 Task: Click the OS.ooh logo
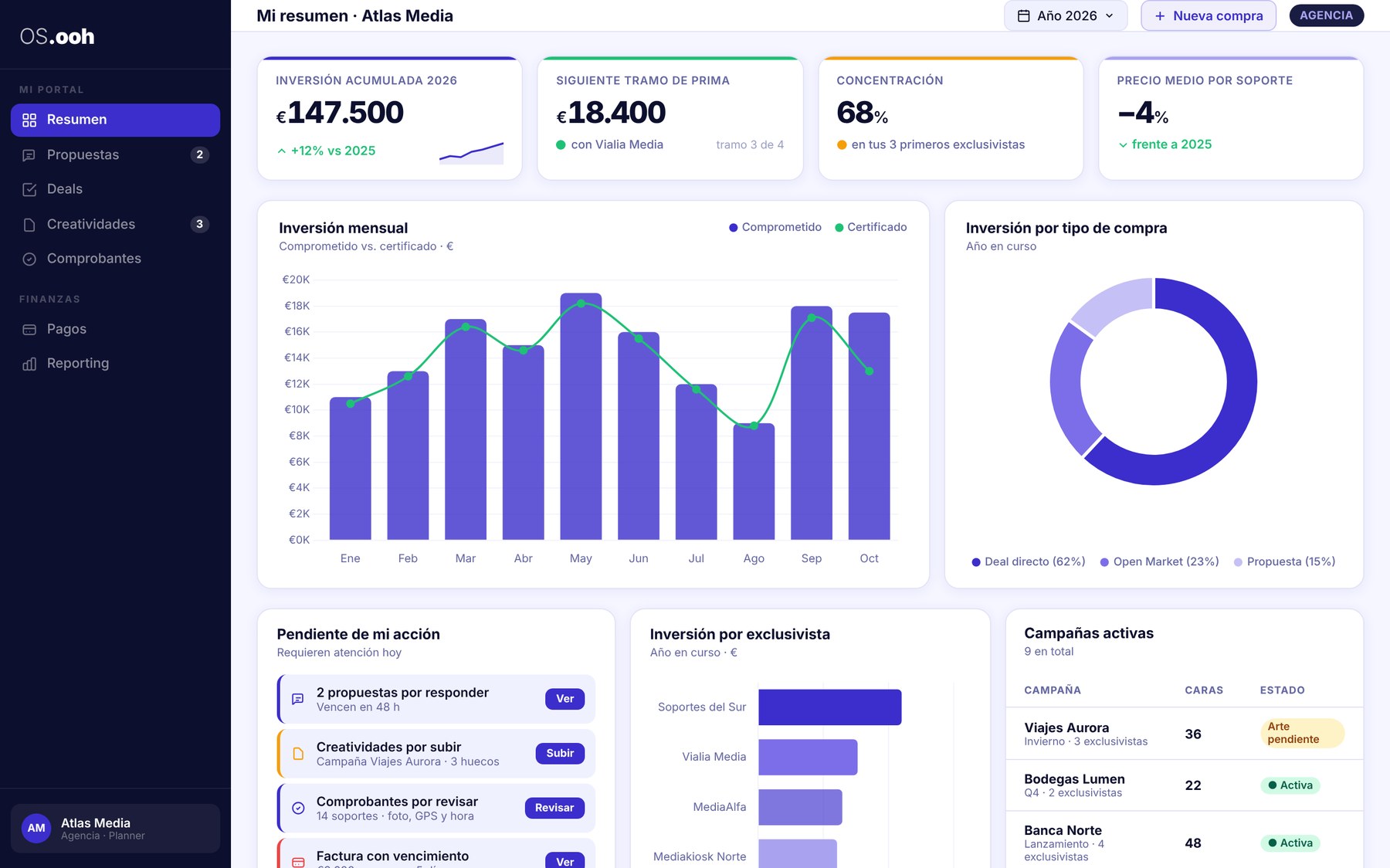point(57,36)
